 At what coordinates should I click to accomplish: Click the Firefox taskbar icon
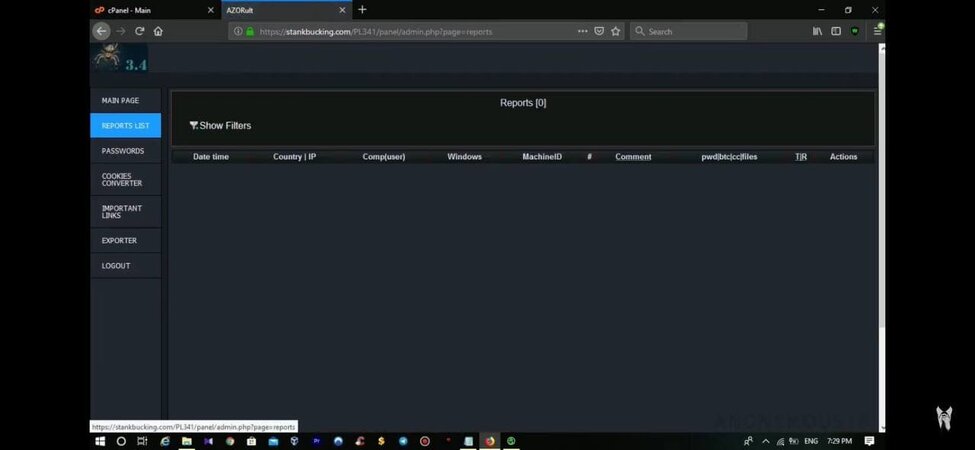pos(490,441)
